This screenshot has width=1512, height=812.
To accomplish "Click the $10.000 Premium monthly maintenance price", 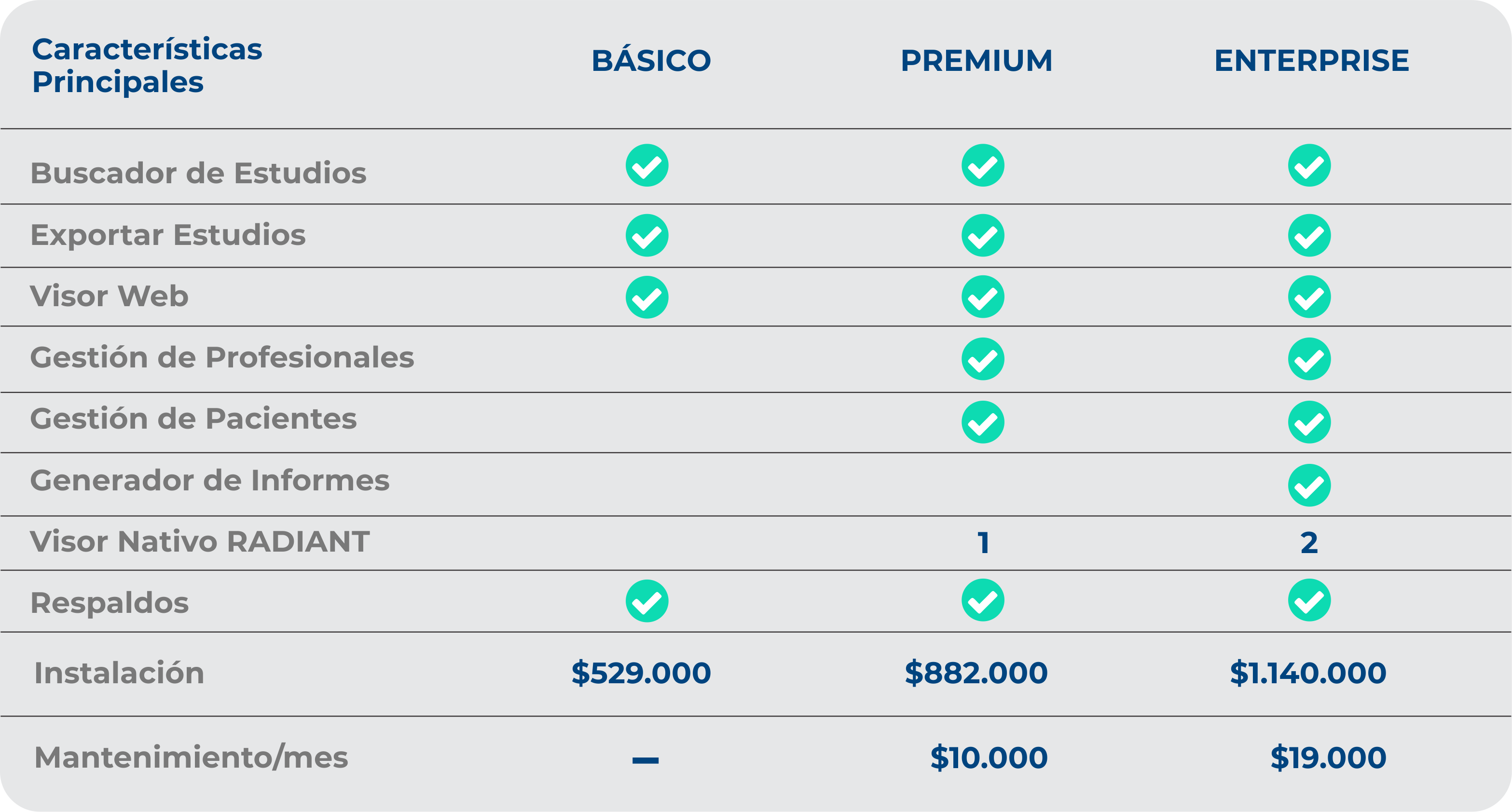I will 989,758.
